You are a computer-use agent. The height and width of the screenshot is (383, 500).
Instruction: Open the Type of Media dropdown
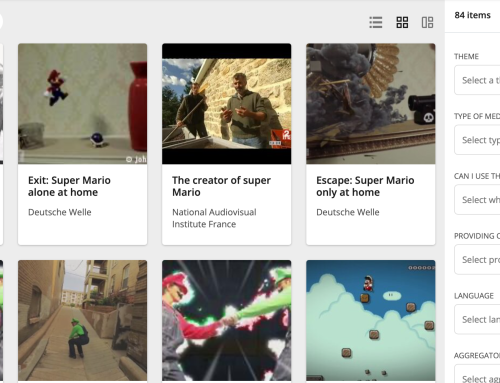pyautogui.click(x=477, y=140)
